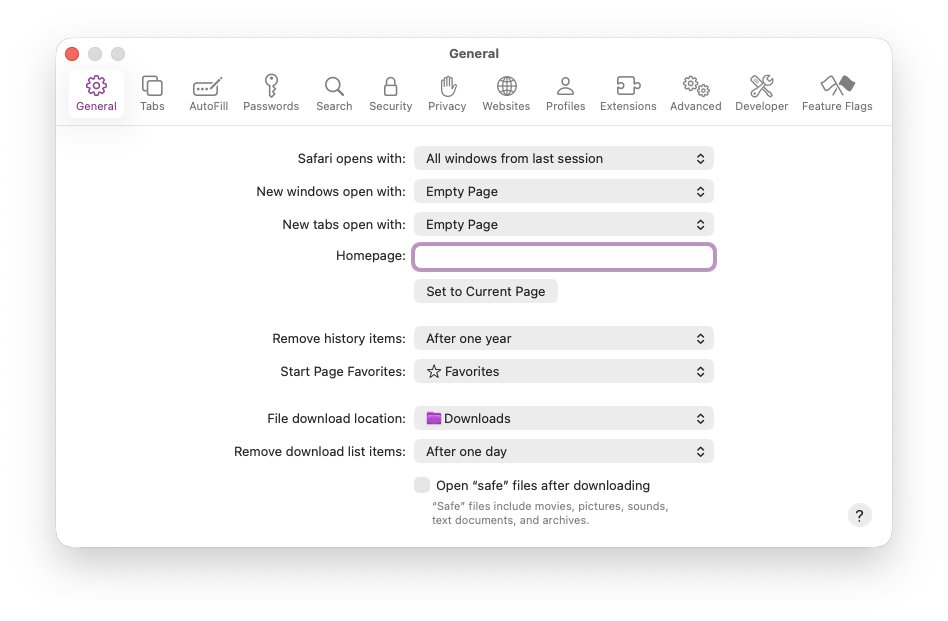Click the help question mark button
948x621 pixels.
tap(859, 515)
